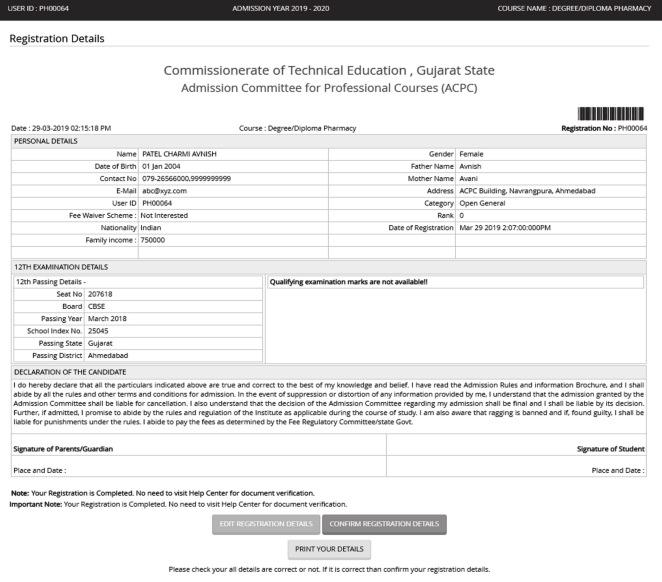Click family income value 750000

pyautogui.click(x=153, y=240)
